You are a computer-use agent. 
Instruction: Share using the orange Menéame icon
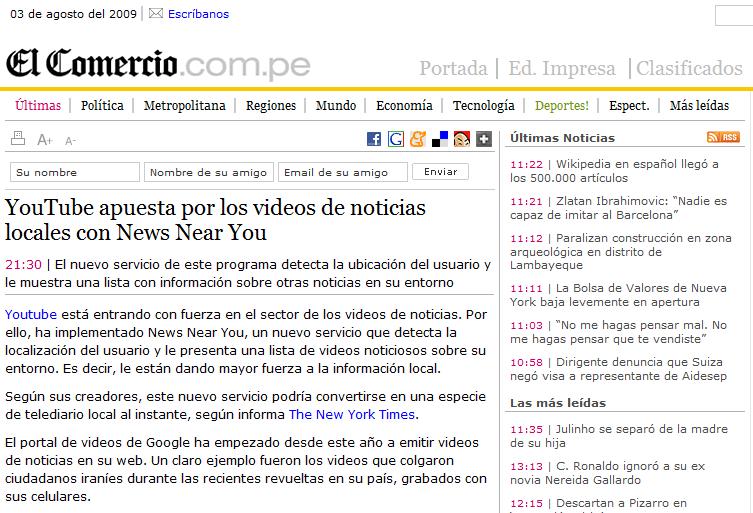pos(417,139)
